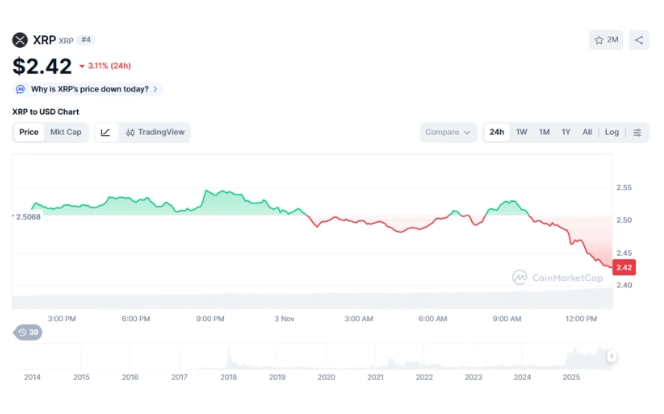This screenshot has height=414, width=664.
Task: Click the 'XRP to USD Chart' heading
Action: coord(46,112)
